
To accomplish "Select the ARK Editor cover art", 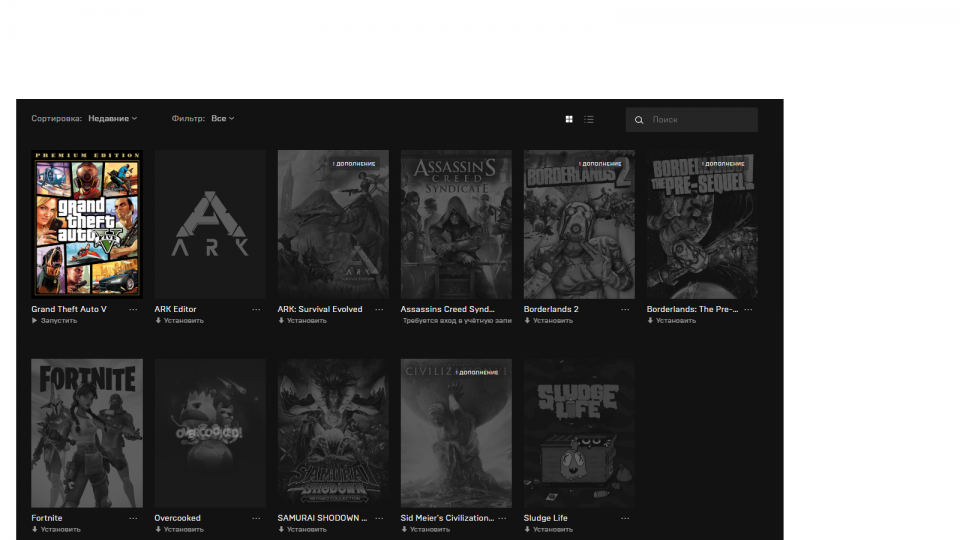I will (210, 224).
